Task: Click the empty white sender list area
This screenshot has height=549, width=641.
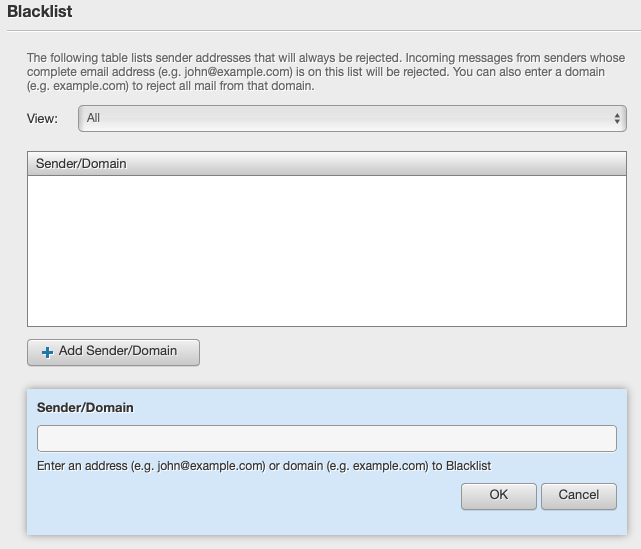Action: click(x=327, y=251)
